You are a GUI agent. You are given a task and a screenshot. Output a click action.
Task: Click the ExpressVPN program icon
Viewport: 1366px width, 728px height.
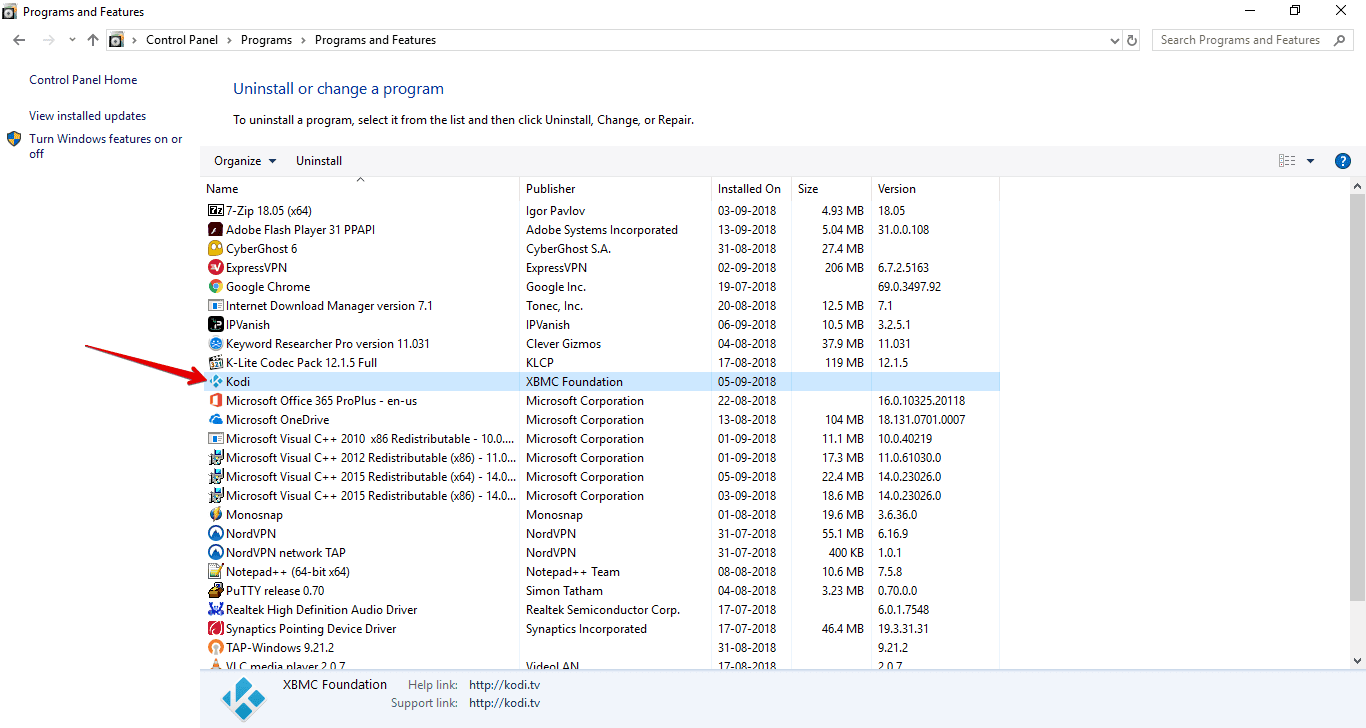[215, 268]
